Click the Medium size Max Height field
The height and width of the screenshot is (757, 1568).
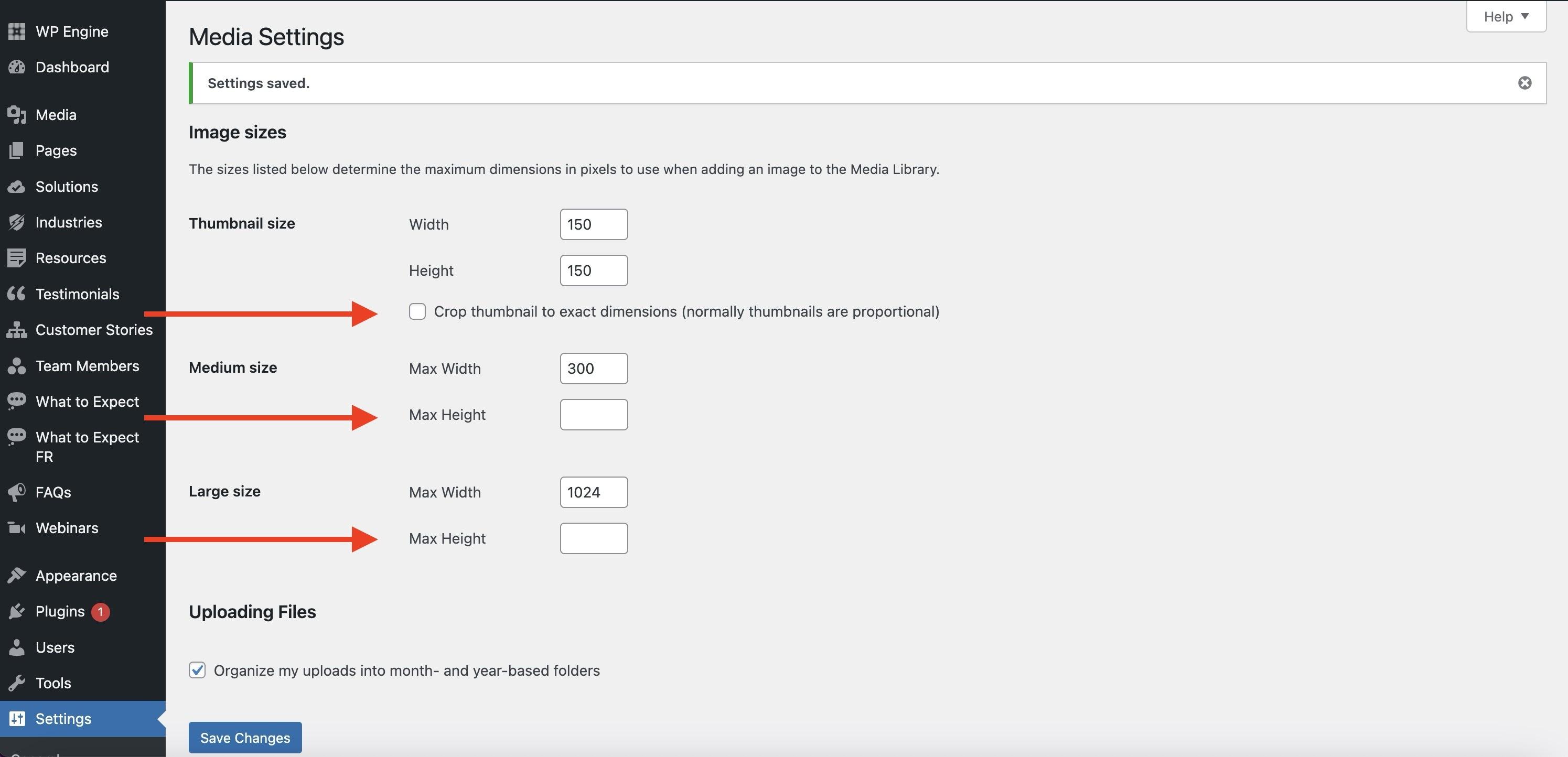(594, 414)
